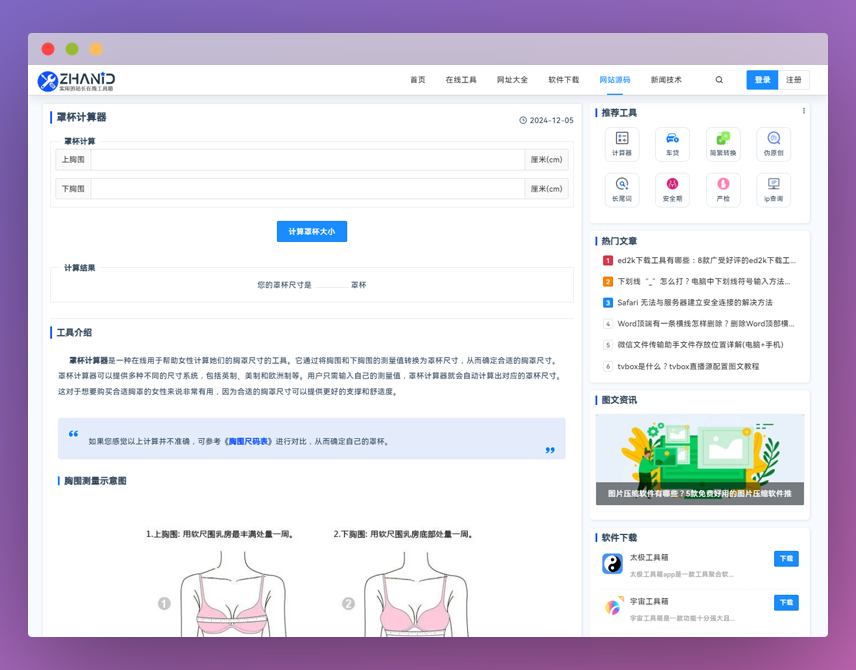Image resolution: width=856 pixels, height=670 pixels.
Task: Open the 车贷 car loan tool
Action: pyautogui.click(x=672, y=144)
